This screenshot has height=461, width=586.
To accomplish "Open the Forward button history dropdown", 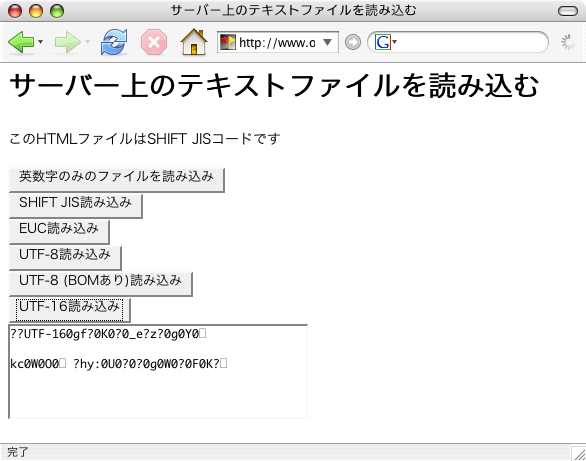I will (x=87, y=42).
